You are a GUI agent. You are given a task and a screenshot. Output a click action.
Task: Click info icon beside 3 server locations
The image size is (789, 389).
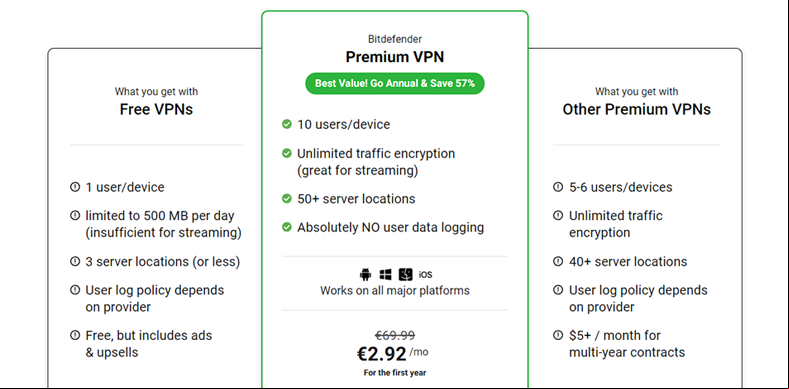pyautogui.click(x=75, y=261)
